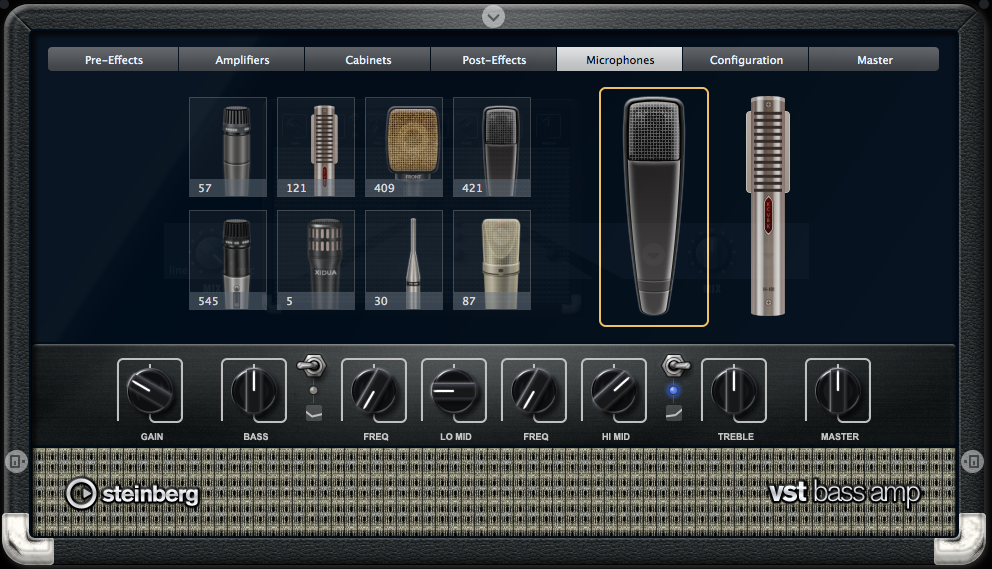Select the 30 pencil microphone
Viewport: 992px width, 569px height.
tap(404, 260)
